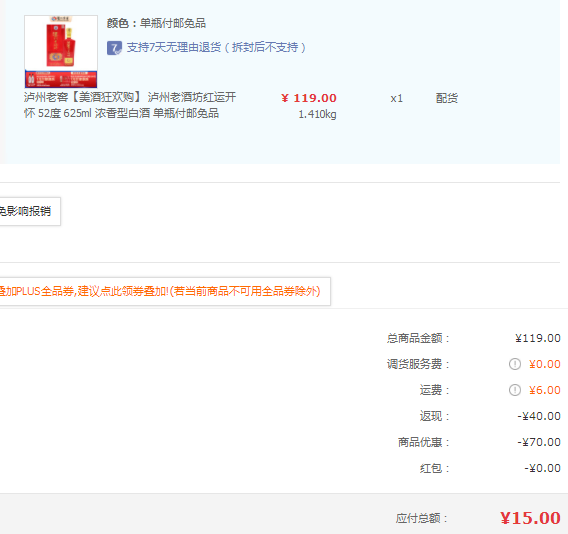
Task: Click the item price ¥ 119.00
Action: pos(309,98)
